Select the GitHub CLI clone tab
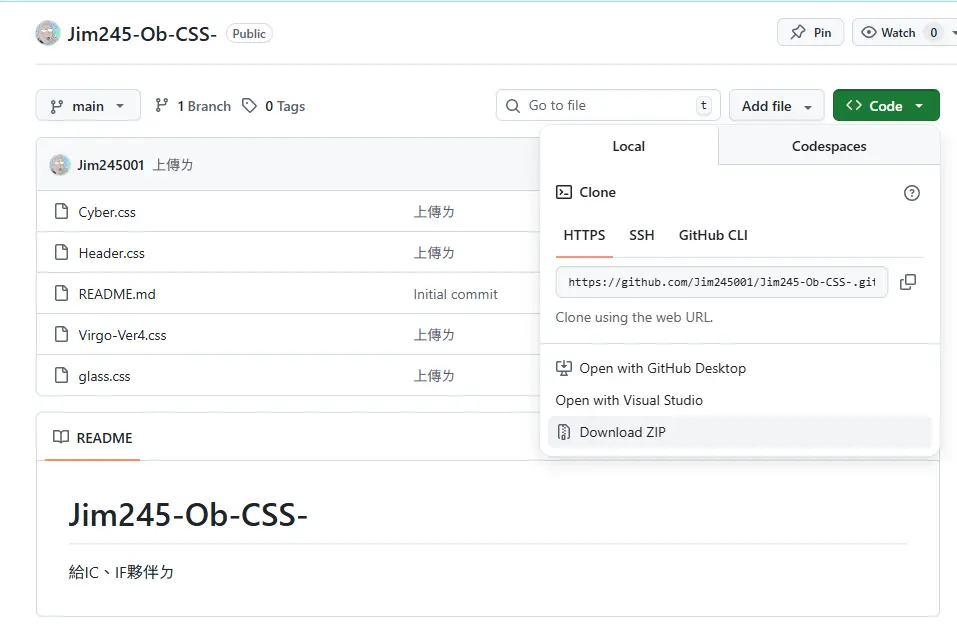Viewport: 957px width, 624px height. pos(713,235)
